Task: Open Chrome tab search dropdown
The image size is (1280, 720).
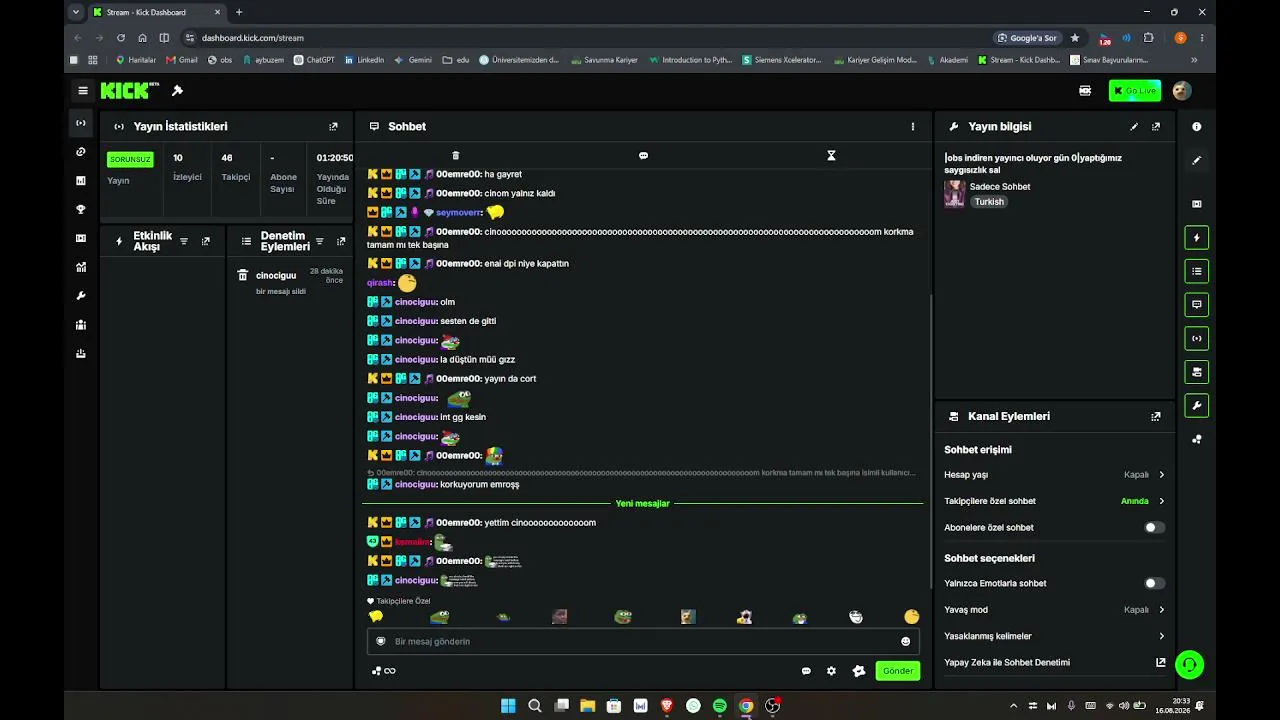Action: tap(75, 12)
